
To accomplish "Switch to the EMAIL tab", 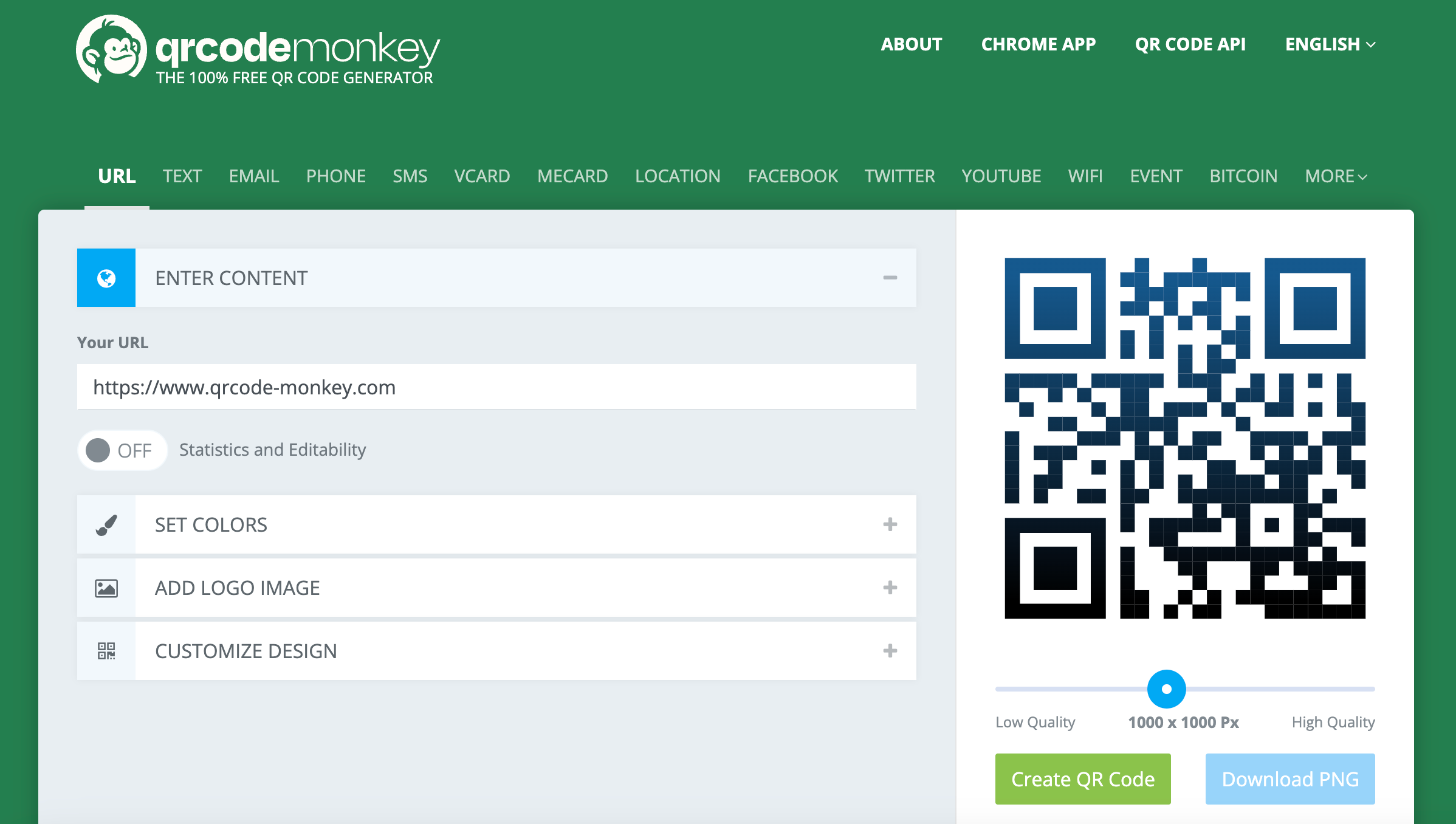I will coord(254,176).
